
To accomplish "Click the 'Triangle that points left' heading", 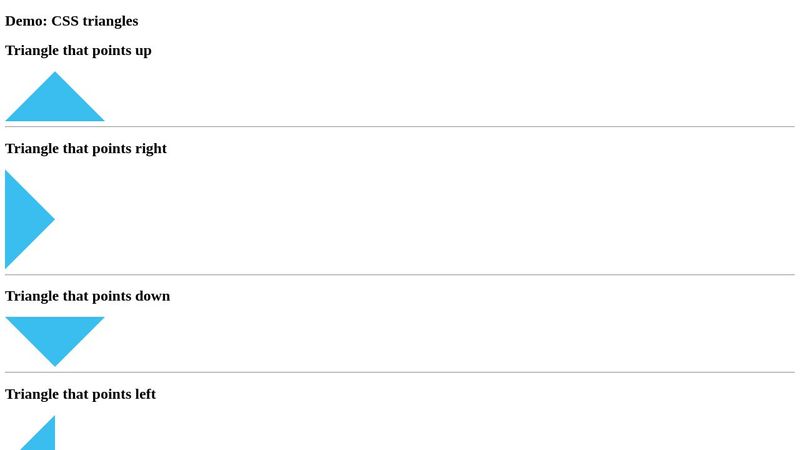I will (x=80, y=394).
